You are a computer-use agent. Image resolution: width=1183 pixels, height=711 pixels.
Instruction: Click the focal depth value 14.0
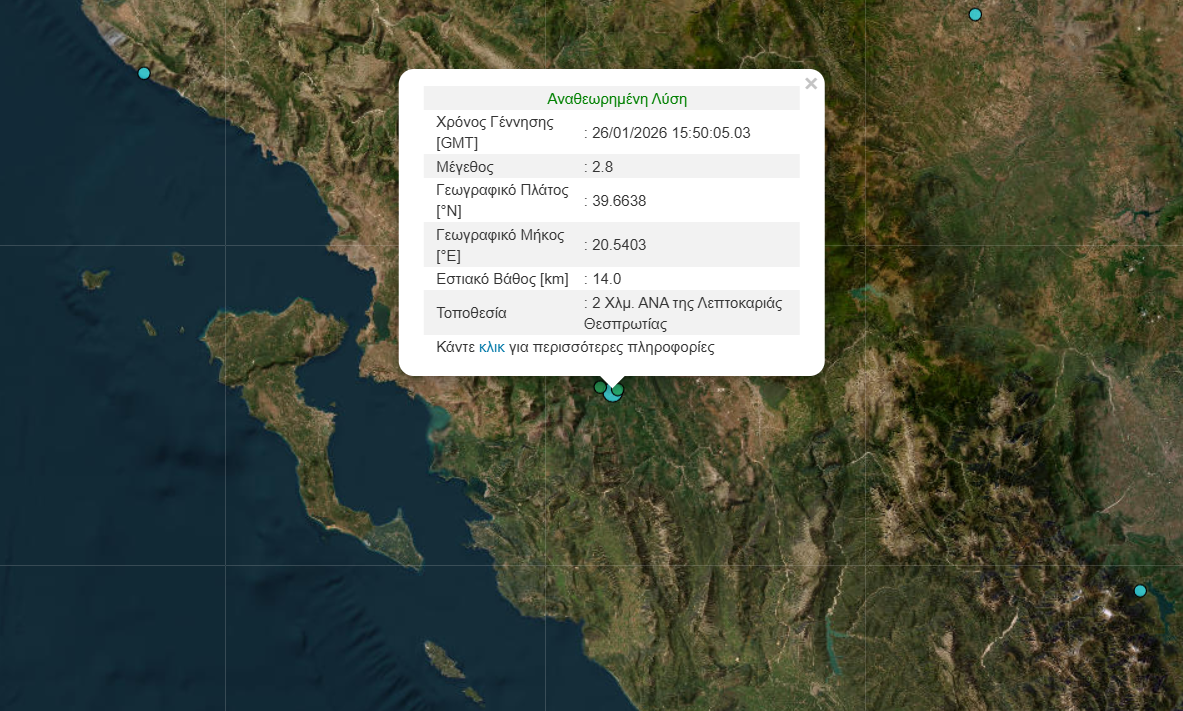click(x=605, y=279)
